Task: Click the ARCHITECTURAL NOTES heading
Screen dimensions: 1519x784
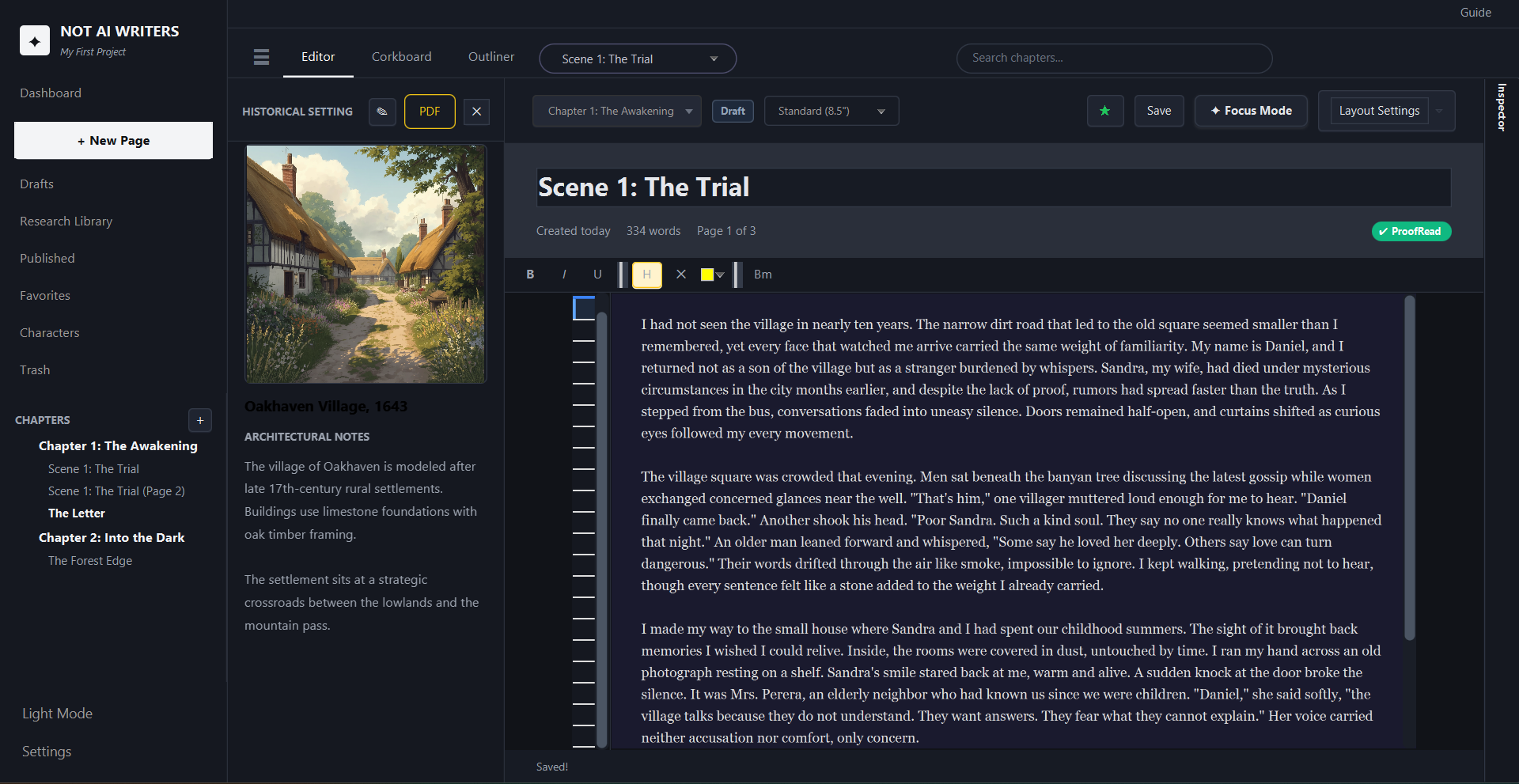Action: point(307,437)
